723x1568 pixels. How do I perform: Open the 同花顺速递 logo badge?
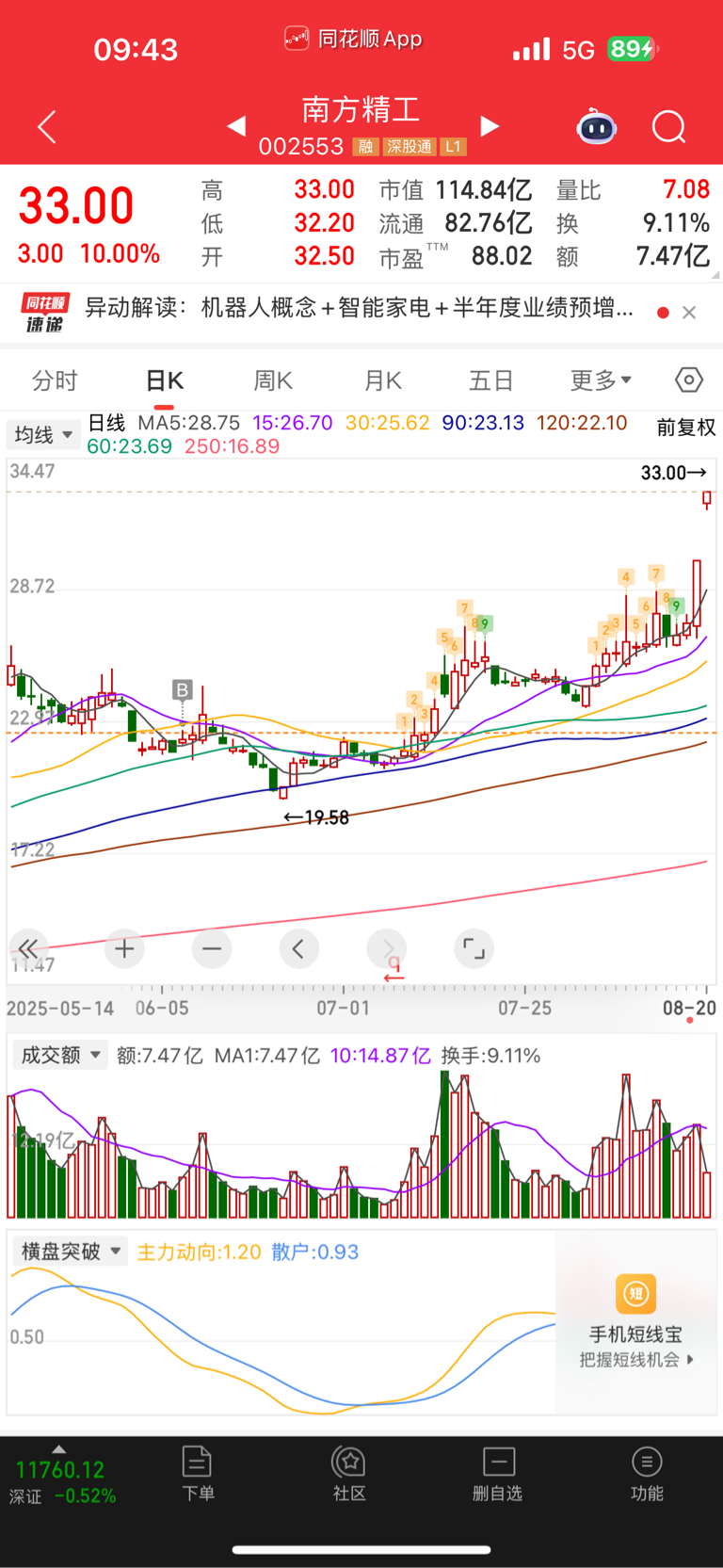click(45, 313)
